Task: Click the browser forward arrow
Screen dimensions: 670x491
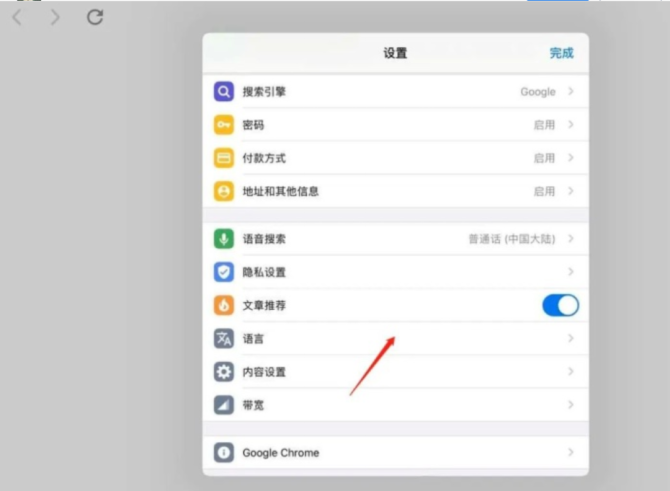Action: click(x=55, y=18)
